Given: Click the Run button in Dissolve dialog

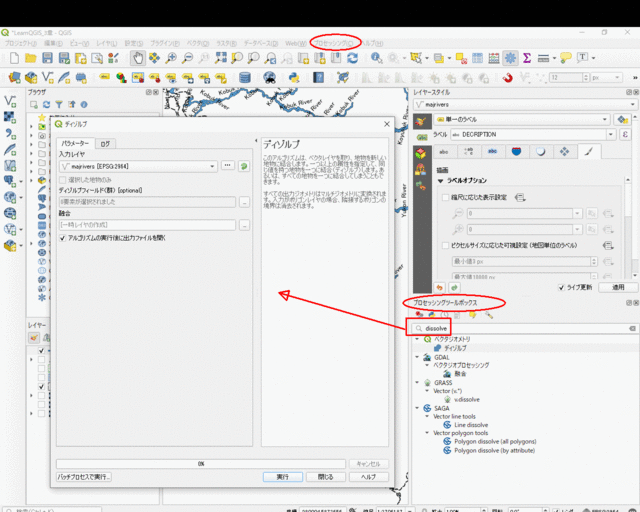Looking at the screenshot, I should pyautogui.click(x=282, y=477).
